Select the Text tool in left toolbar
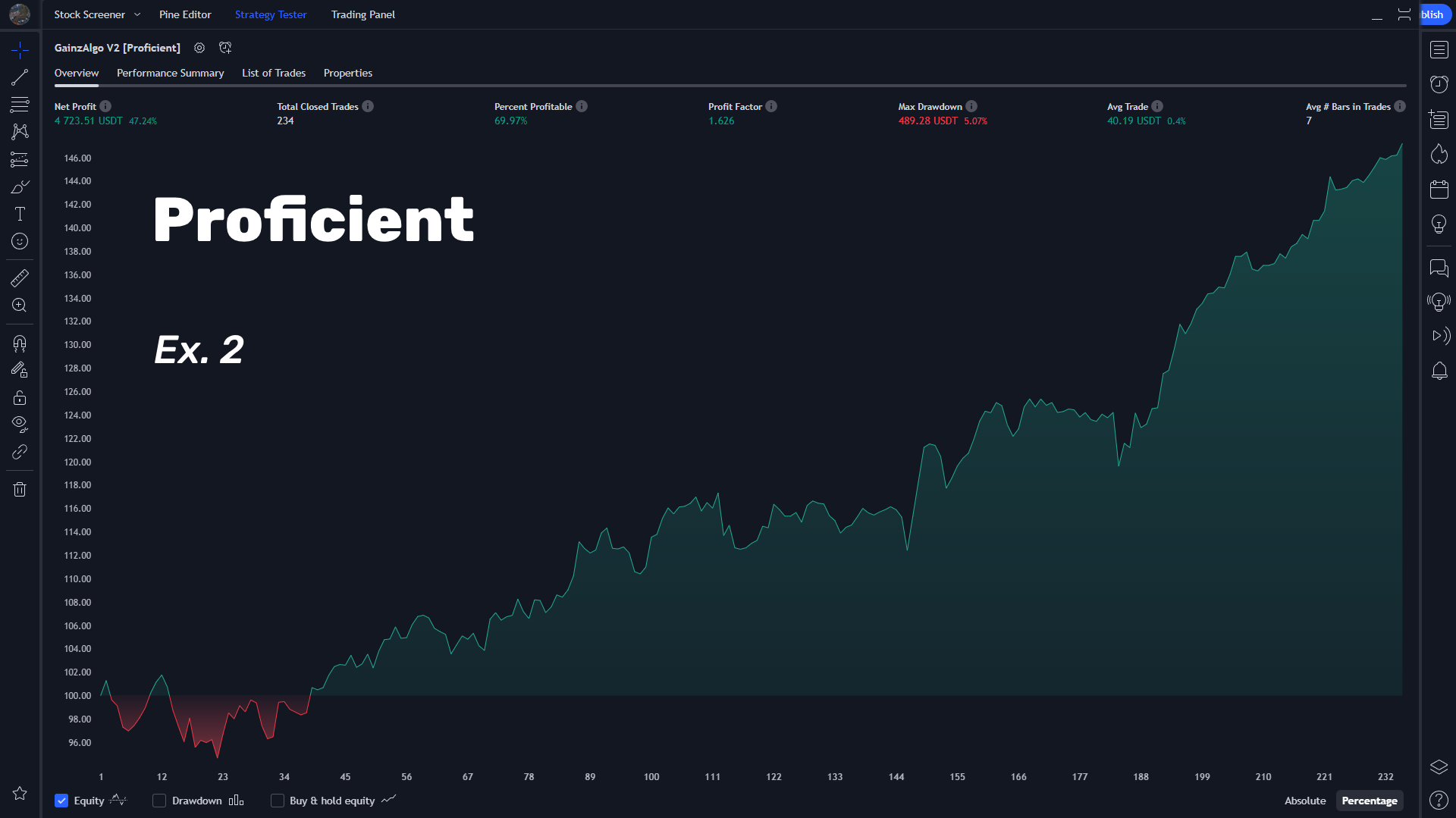This screenshot has width=1456, height=818. (x=20, y=214)
